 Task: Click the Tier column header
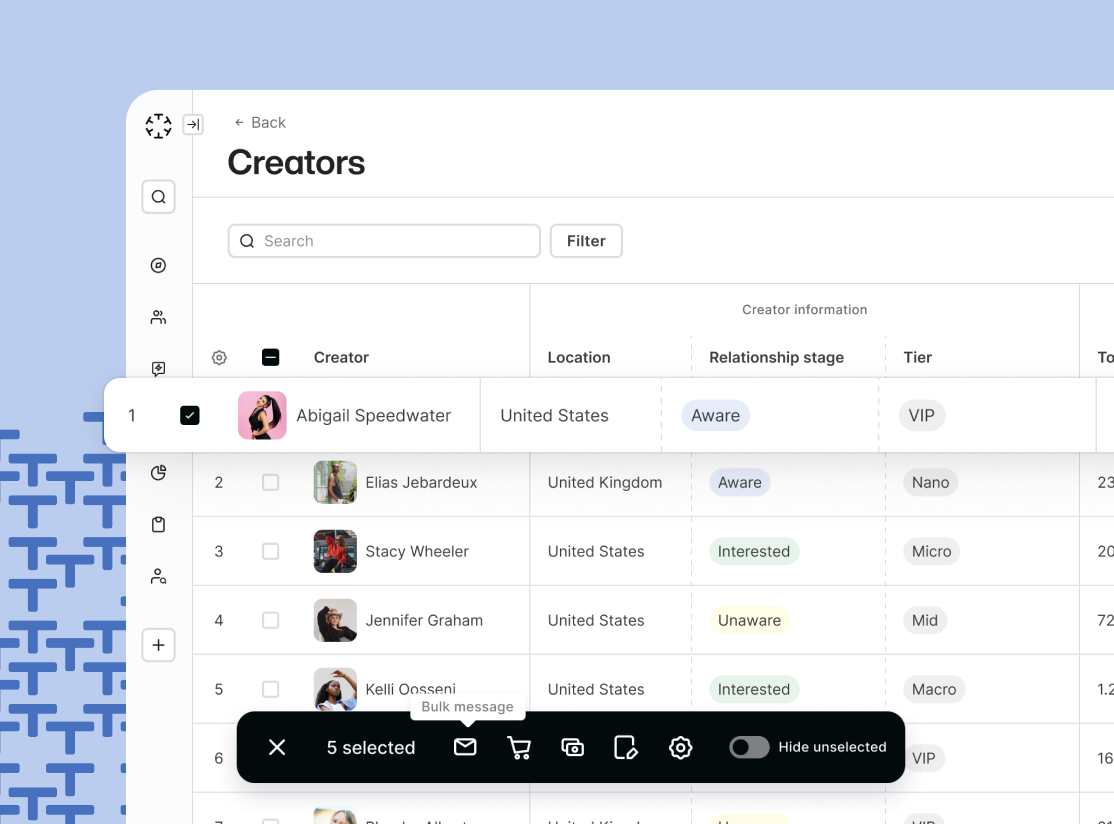tap(917, 357)
